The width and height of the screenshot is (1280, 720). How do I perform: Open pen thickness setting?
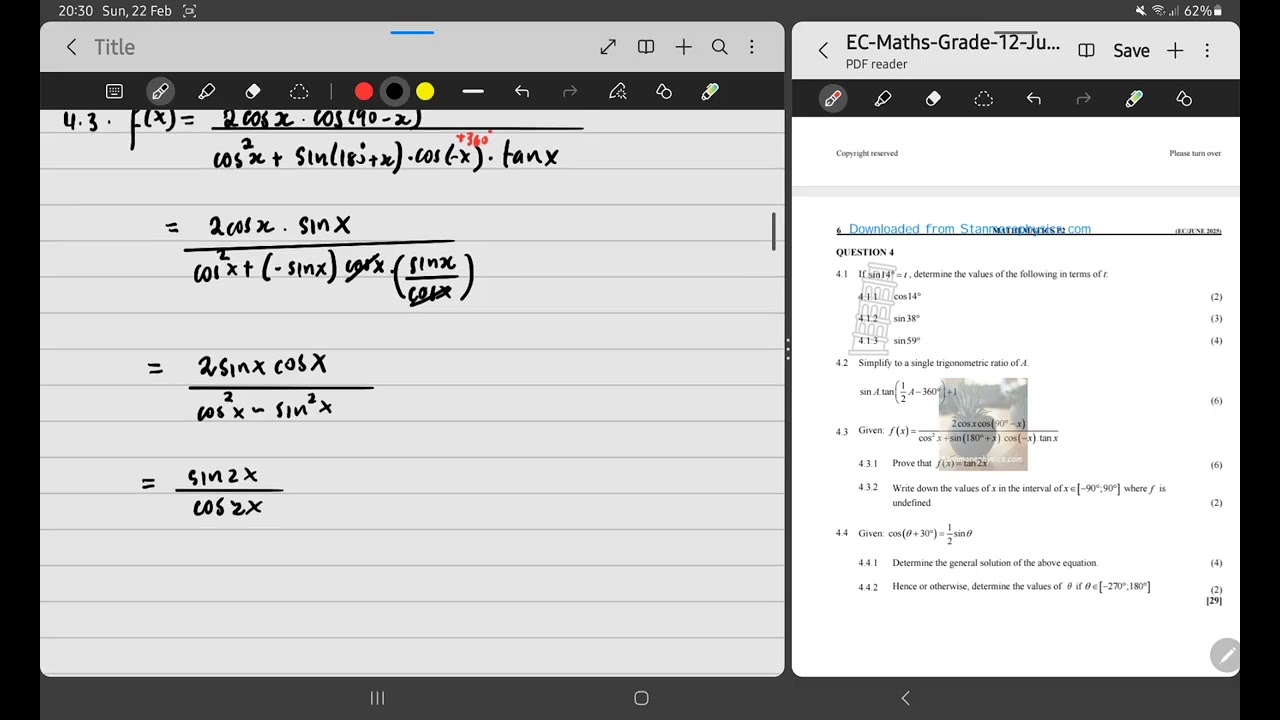pyautogui.click(x=473, y=92)
